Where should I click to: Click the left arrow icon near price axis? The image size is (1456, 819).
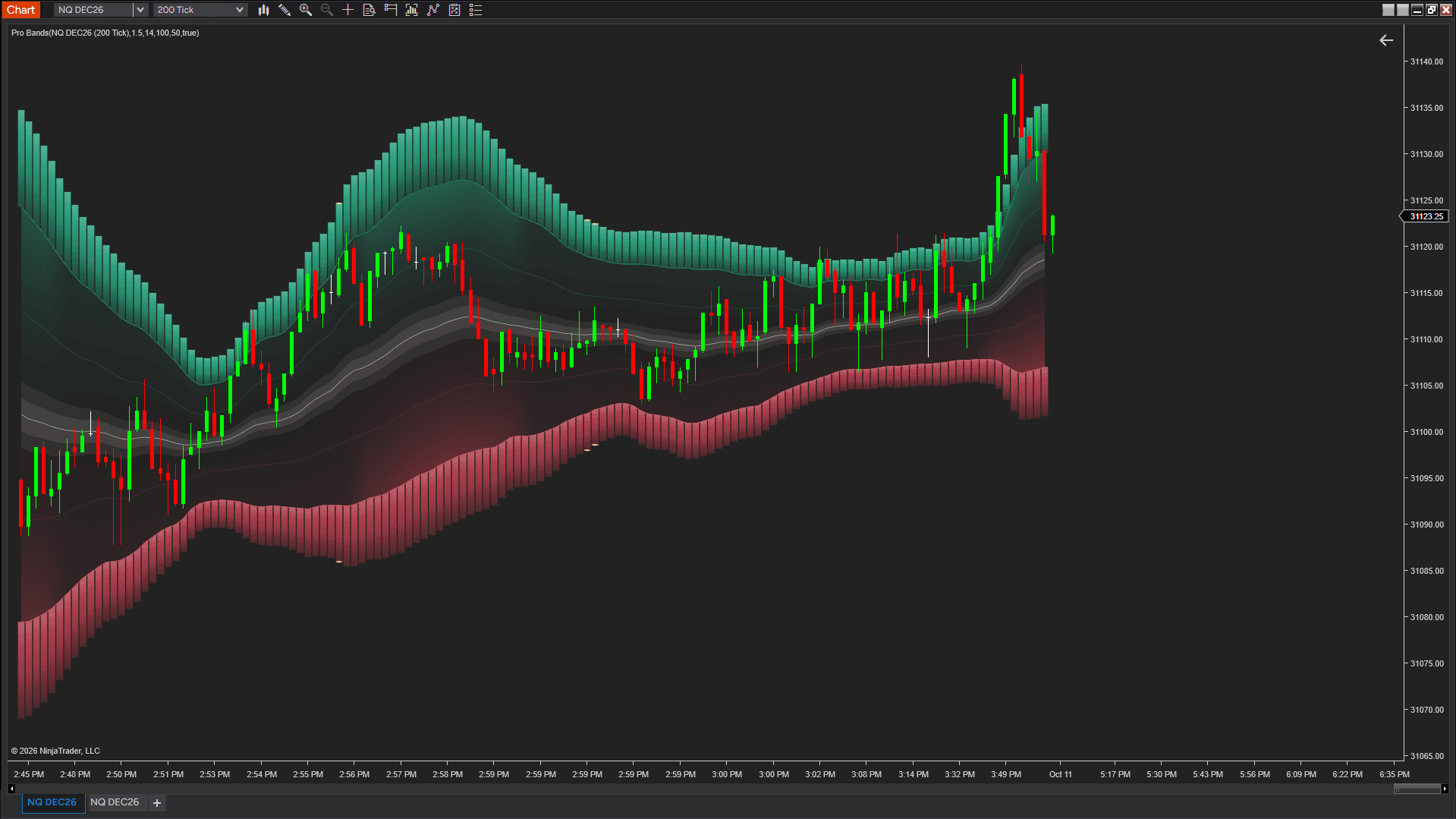pyautogui.click(x=1386, y=40)
